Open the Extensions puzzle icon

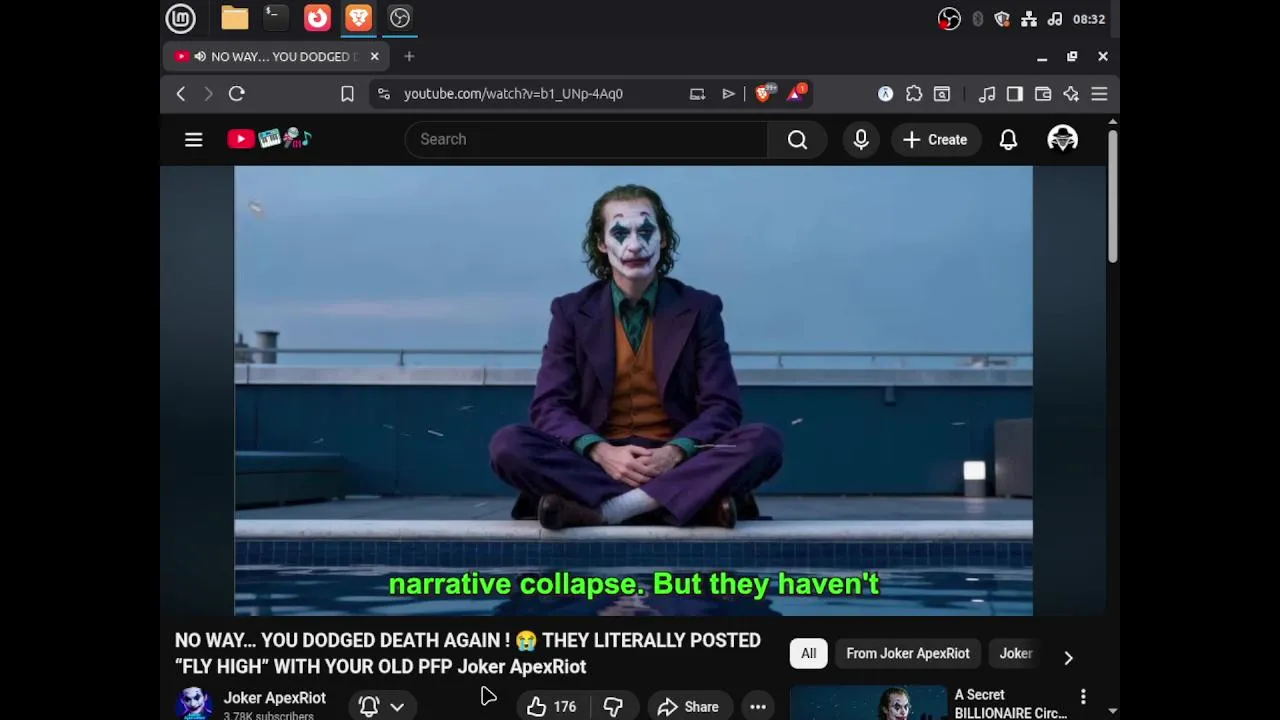point(914,94)
